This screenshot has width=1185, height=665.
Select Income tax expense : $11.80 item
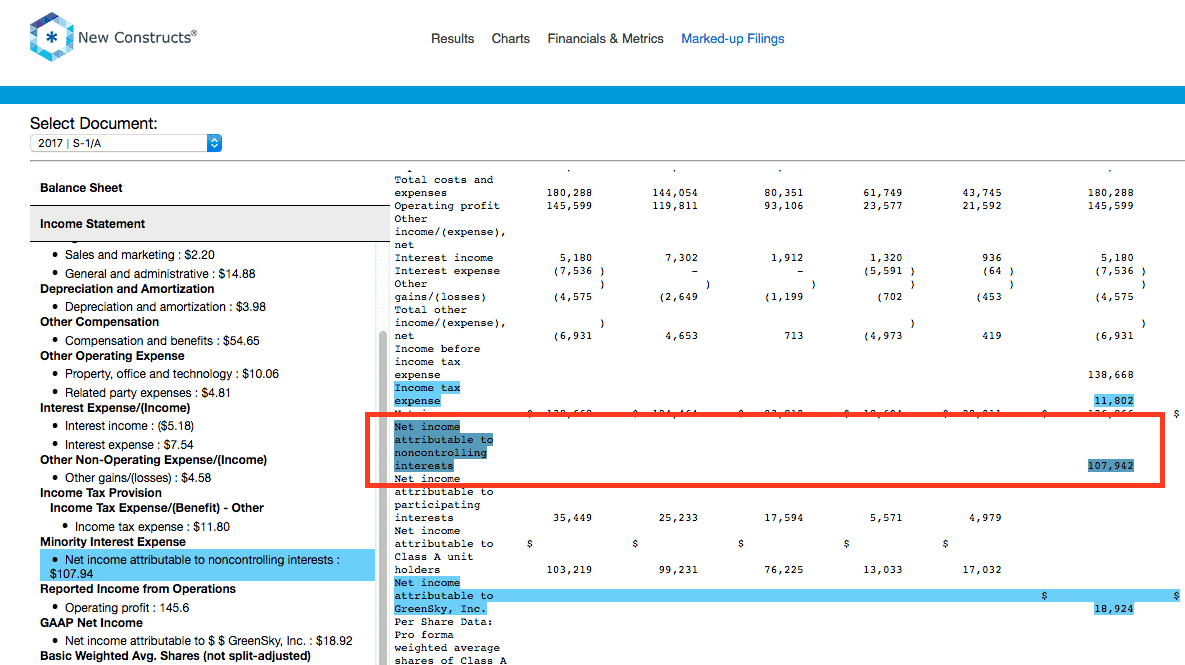coord(152,527)
